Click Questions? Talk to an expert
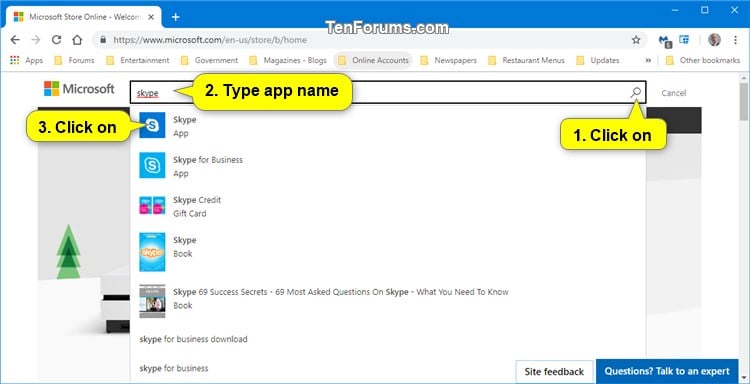This screenshot has width=750, height=384. pyautogui.click(x=667, y=371)
